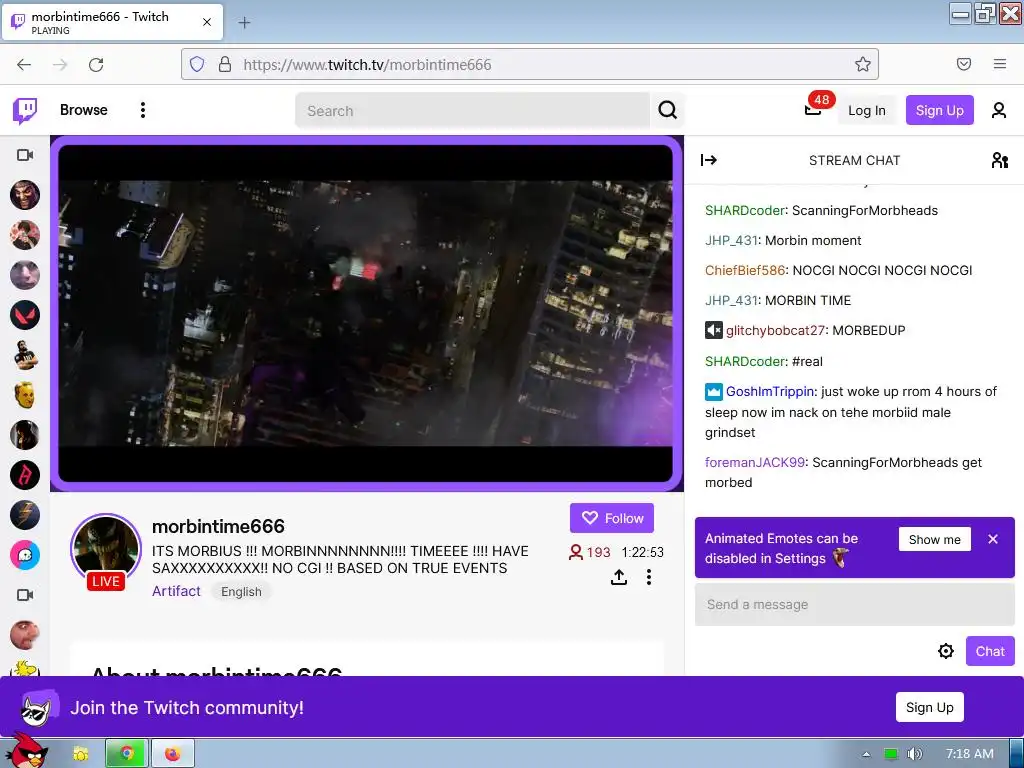Open the Firefox hamburger menu
The height and width of the screenshot is (768, 1024).
coord(1000,64)
